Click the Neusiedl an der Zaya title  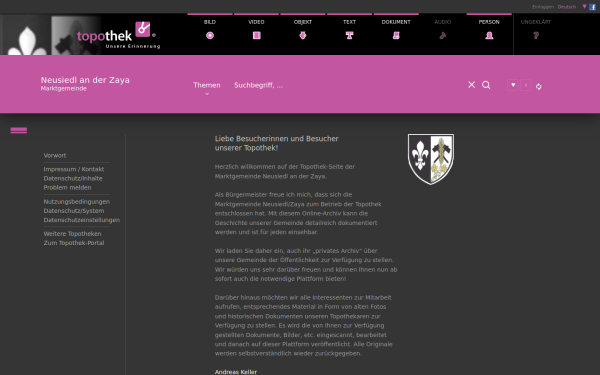pos(85,80)
